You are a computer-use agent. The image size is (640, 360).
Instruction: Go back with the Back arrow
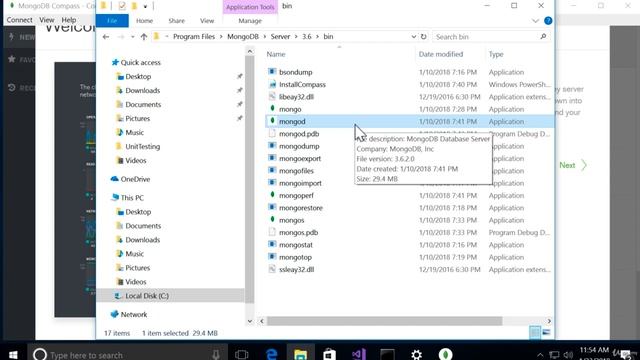coord(106,37)
